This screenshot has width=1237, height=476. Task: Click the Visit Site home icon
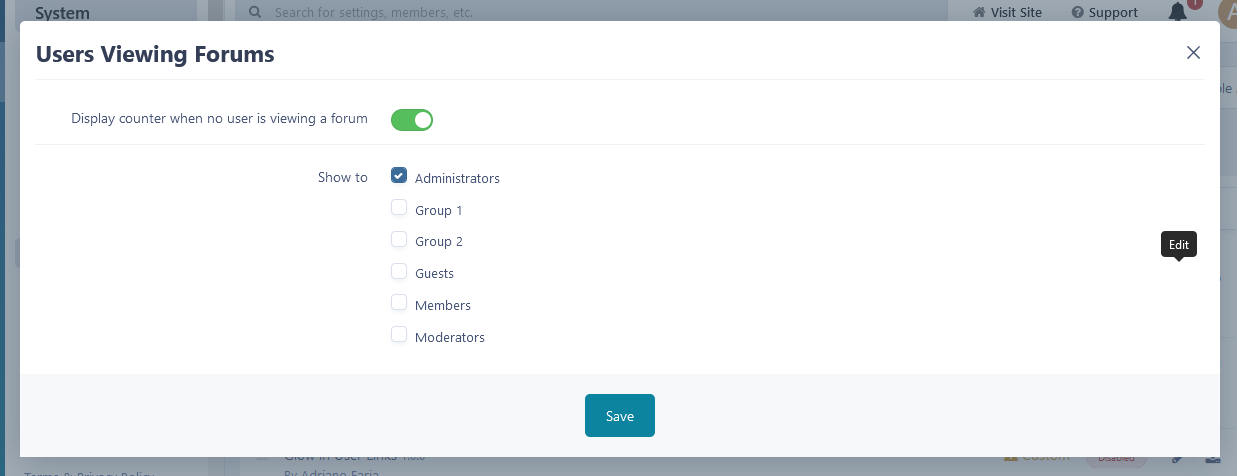[979, 13]
